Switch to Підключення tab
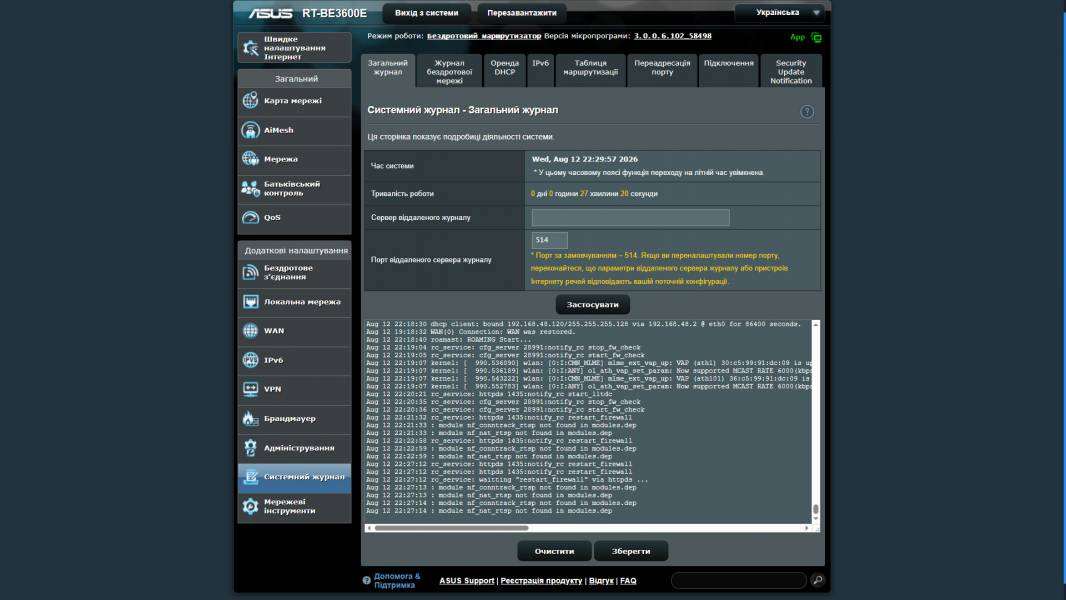 point(728,71)
